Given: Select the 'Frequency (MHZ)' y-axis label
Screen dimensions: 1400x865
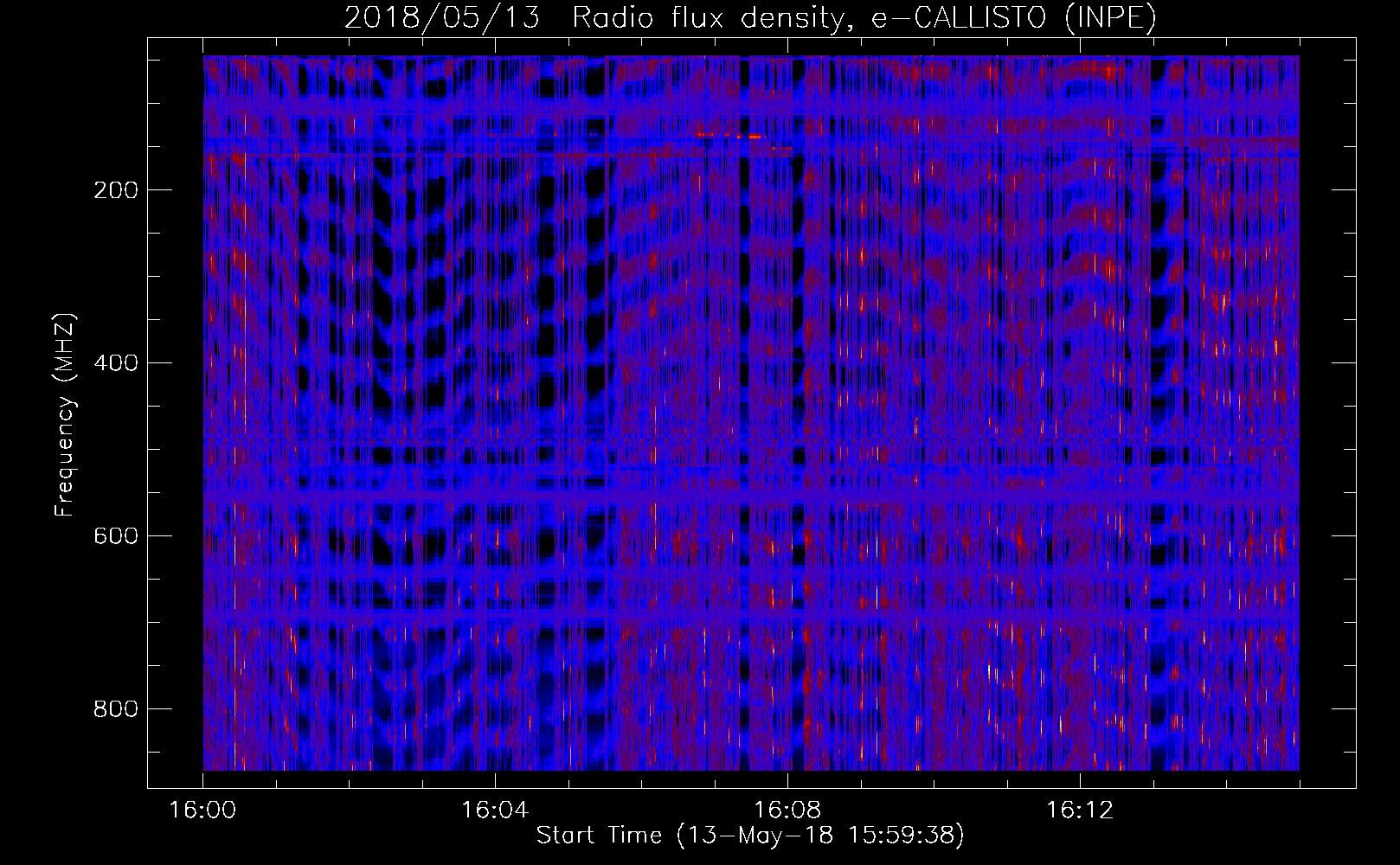Looking at the screenshot, I should (65, 415).
